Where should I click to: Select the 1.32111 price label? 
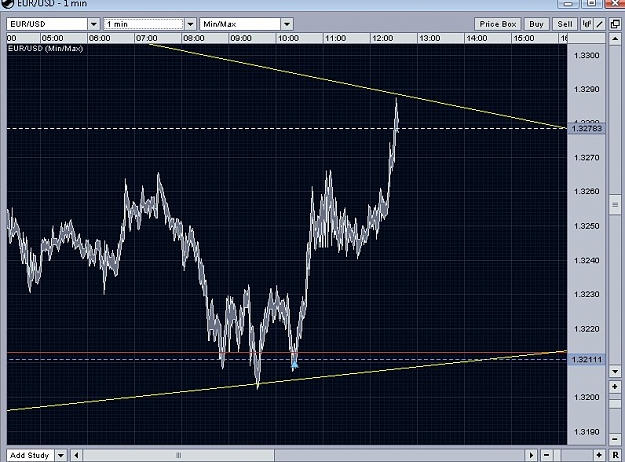[586, 360]
